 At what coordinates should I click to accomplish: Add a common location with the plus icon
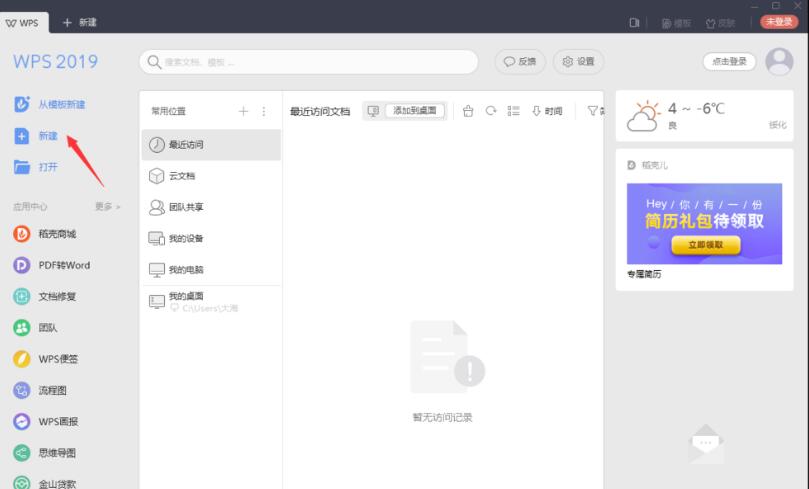coord(244,111)
